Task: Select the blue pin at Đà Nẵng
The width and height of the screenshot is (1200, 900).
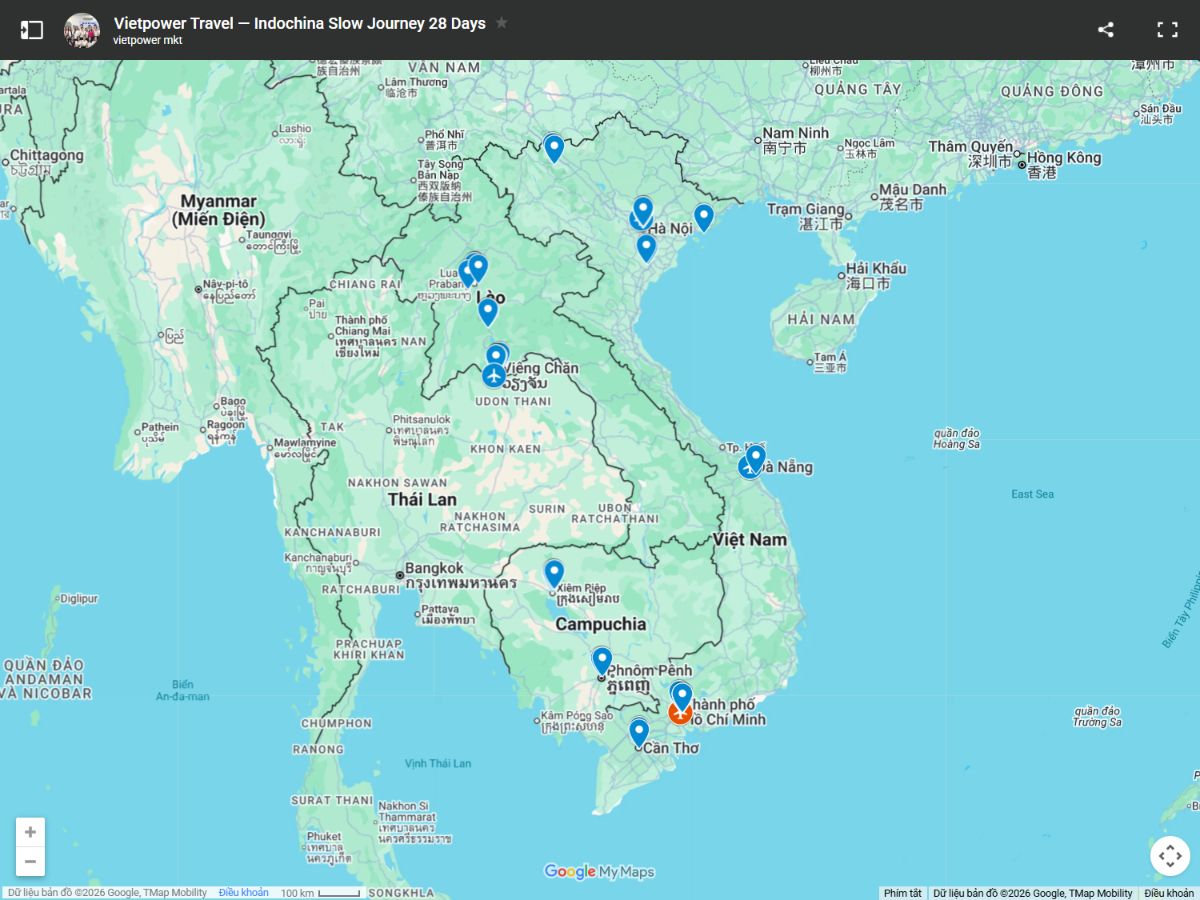Action: [756, 458]
